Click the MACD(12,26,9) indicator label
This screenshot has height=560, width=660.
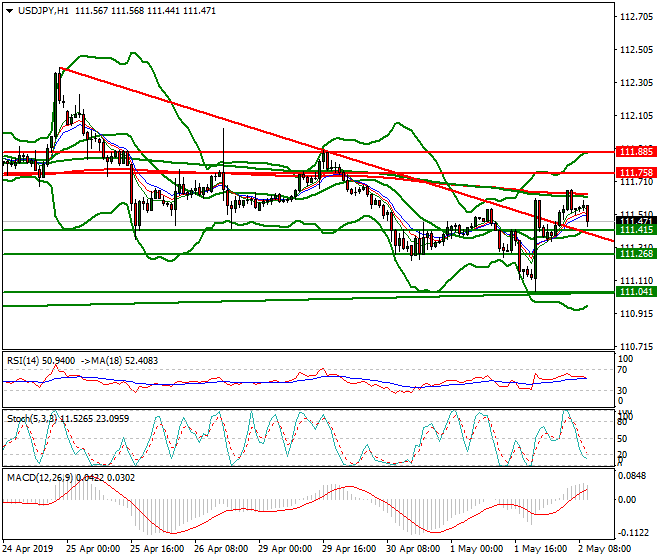coord(40,478)
